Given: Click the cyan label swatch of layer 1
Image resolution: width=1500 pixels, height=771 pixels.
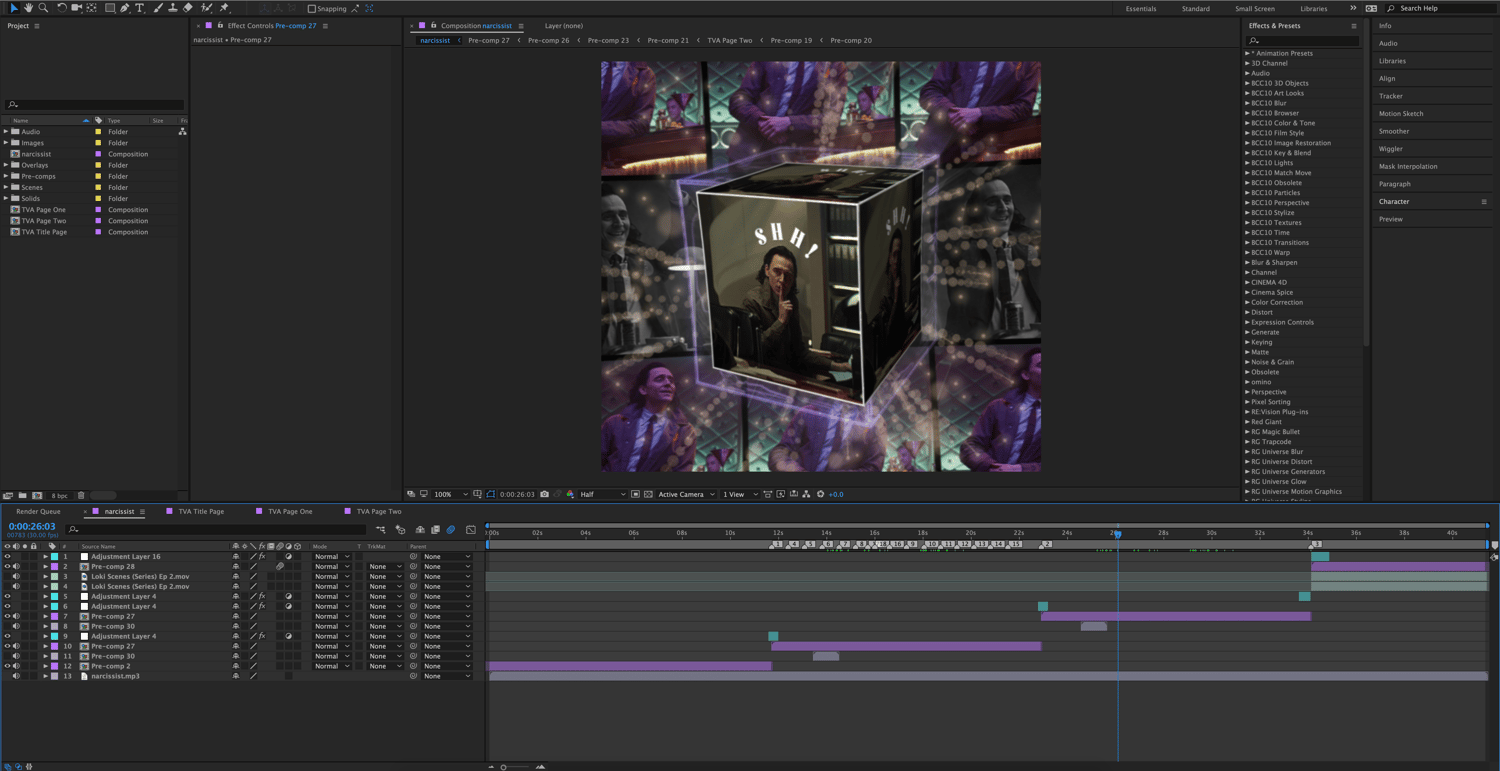Looking at the screenshot, I should coord(54,556).
